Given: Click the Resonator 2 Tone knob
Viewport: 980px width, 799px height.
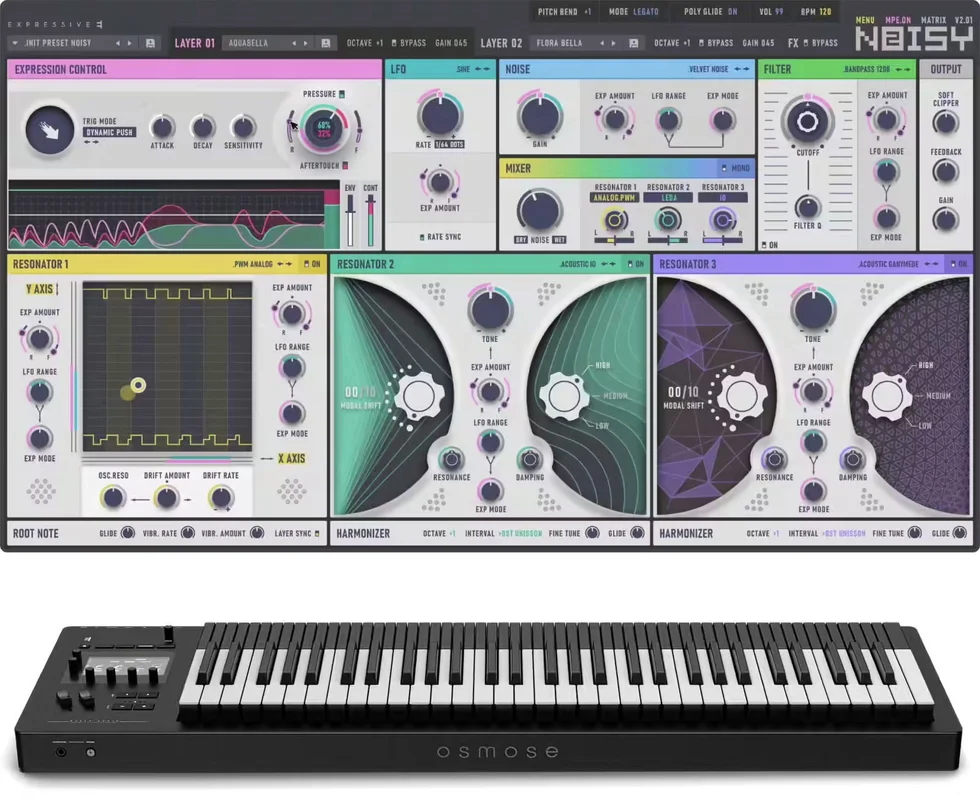Looking at the screenshot, I should point(491,309).
